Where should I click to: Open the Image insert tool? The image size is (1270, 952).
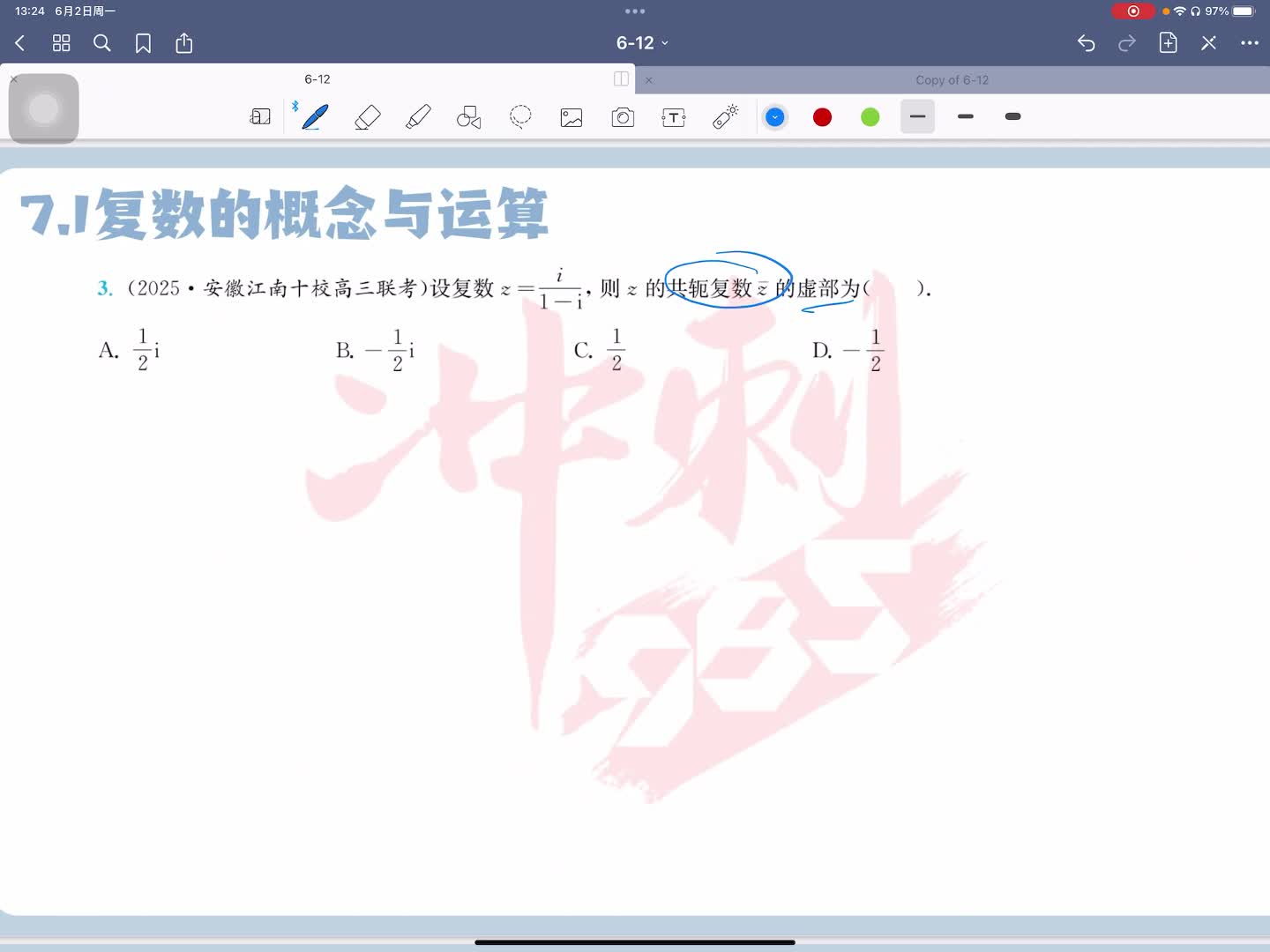point(571,116)
